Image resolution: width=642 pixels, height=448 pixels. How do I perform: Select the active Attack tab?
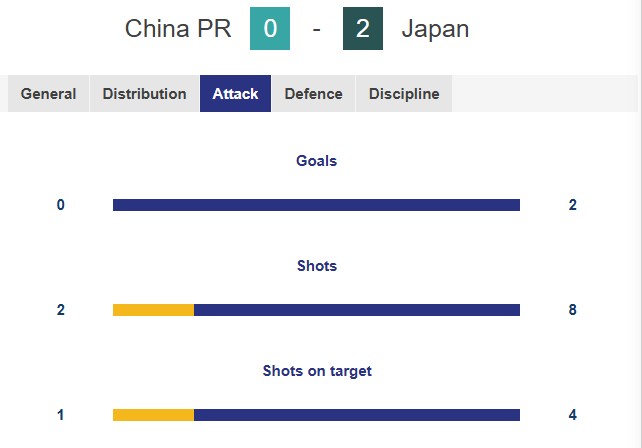(235, 94)
